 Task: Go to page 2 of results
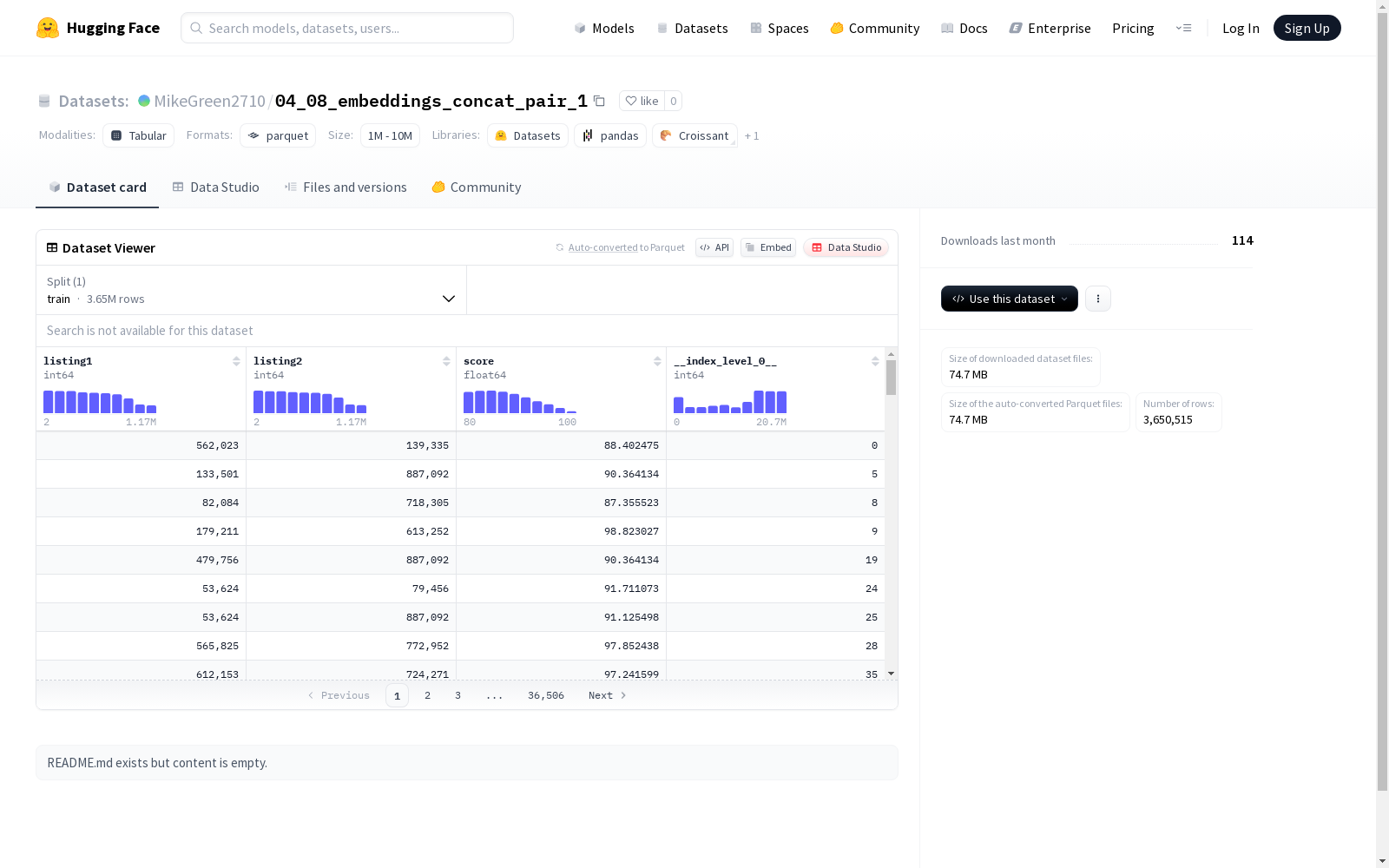coord(427,695)
